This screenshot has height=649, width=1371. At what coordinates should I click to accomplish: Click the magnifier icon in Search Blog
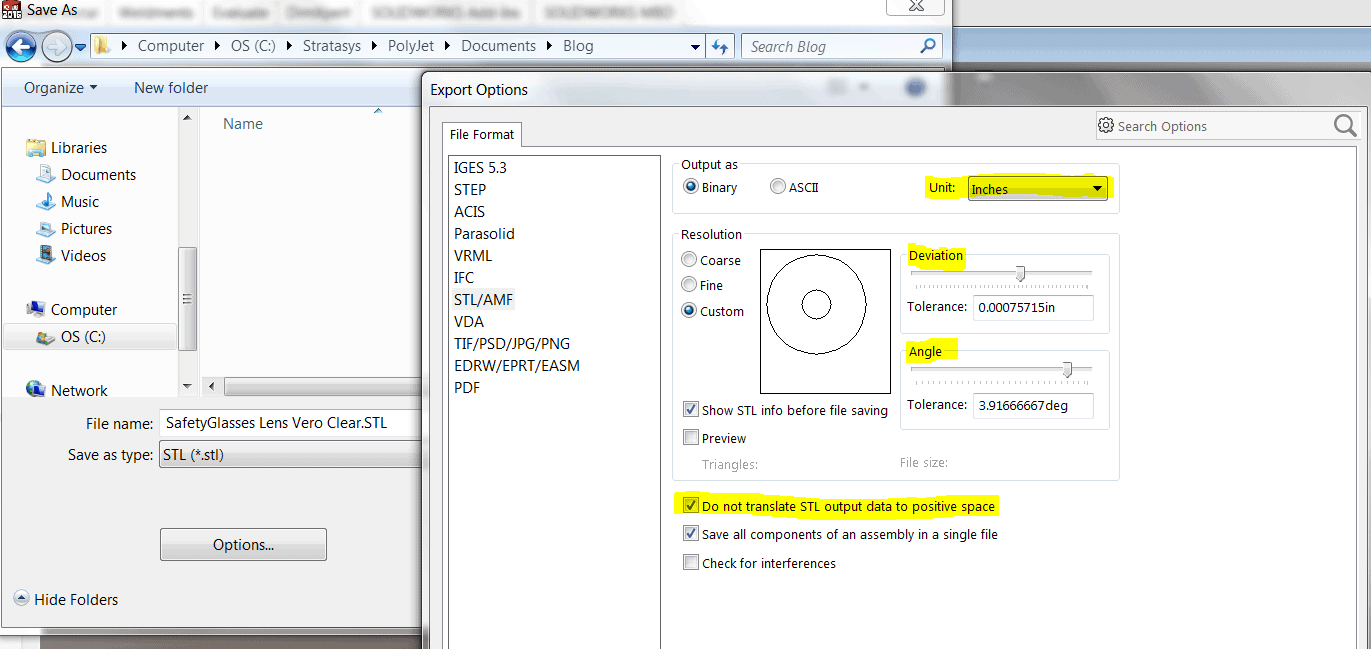point(928,46)
